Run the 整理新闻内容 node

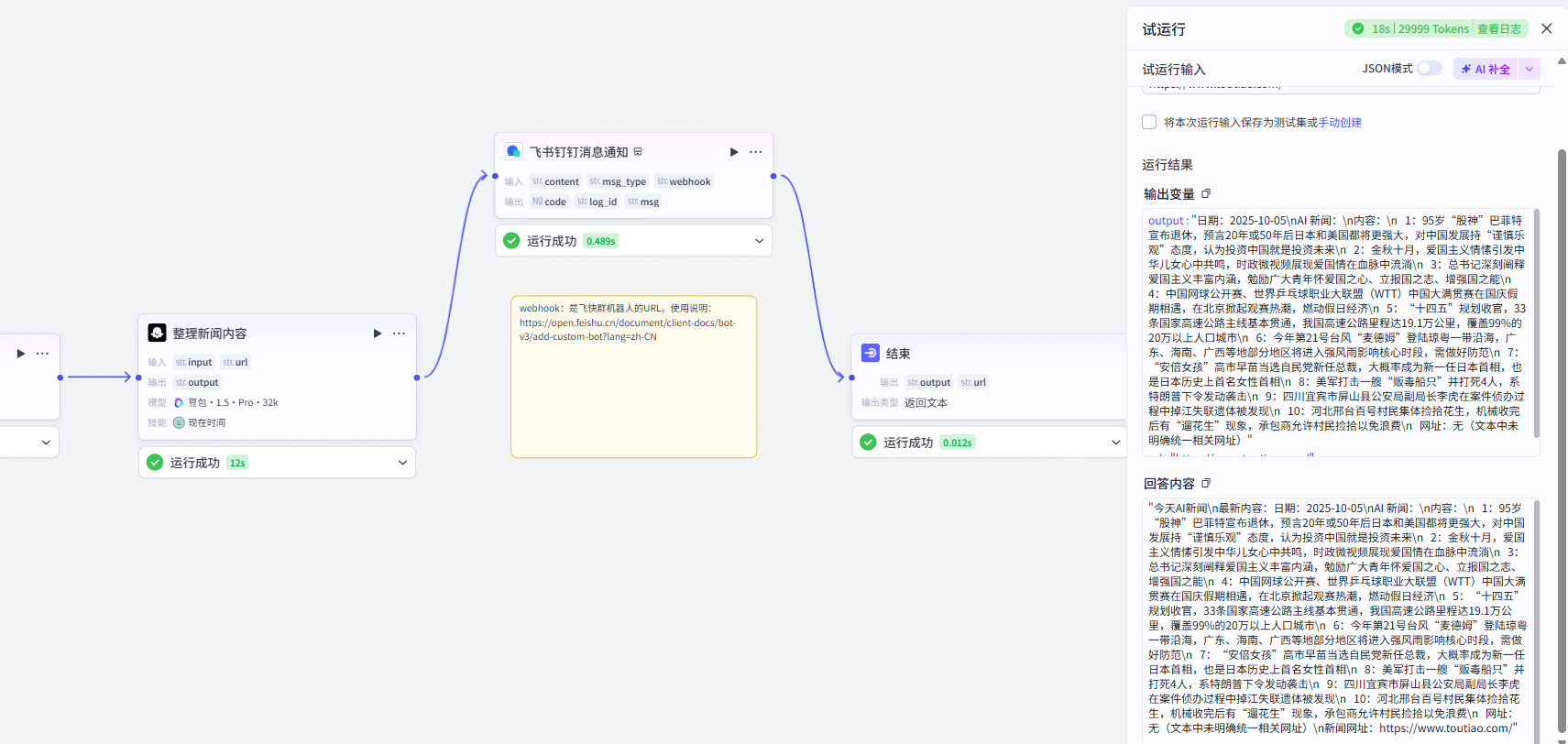378,334
